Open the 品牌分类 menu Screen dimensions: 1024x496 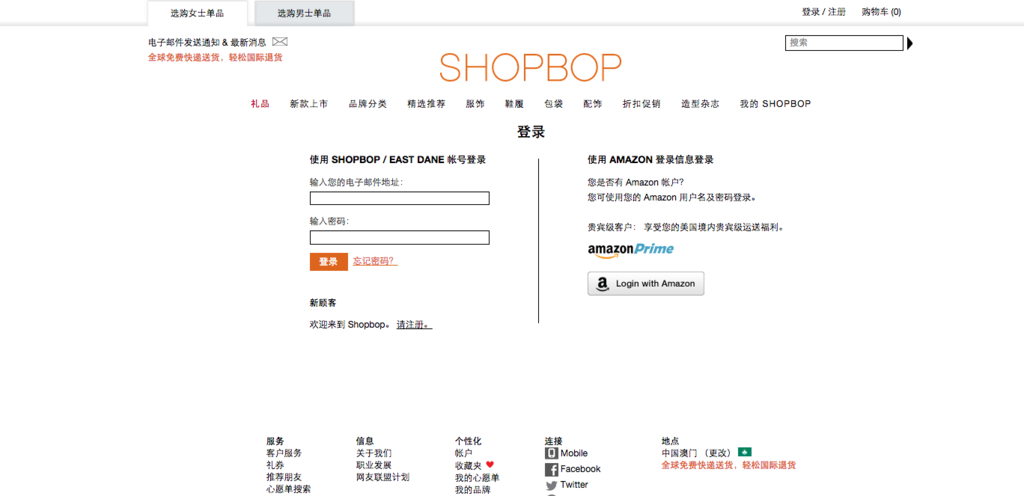368,104
